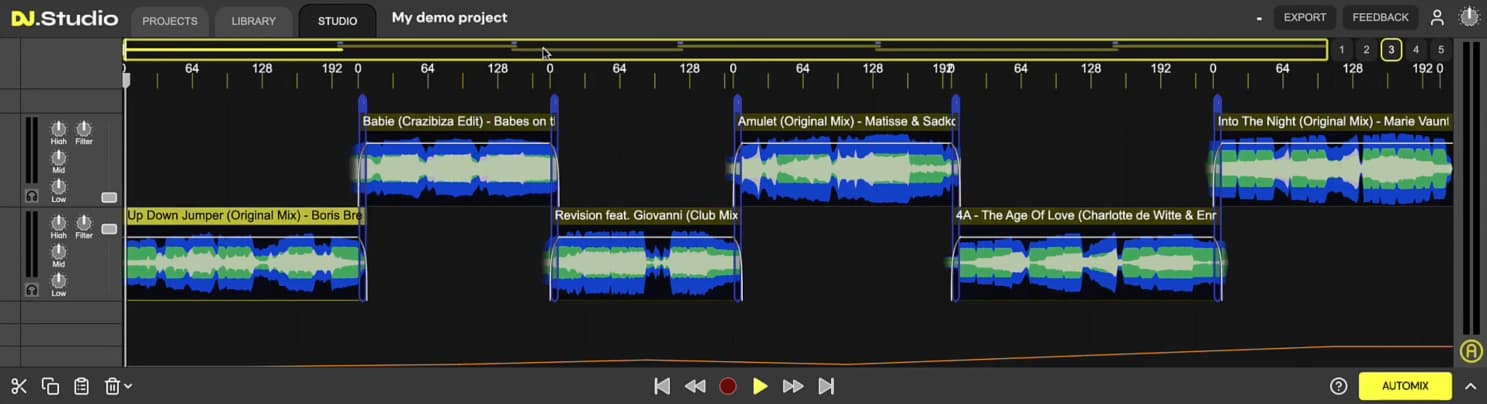Select the STUDIO tab
Screen dimensions: 1487x404
(x=338, y=21)
